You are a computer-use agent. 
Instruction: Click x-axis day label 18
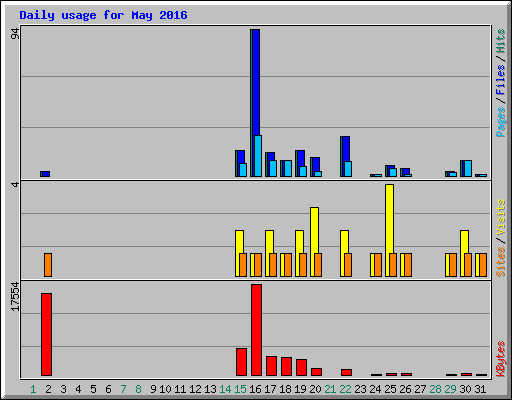point(285,389)
